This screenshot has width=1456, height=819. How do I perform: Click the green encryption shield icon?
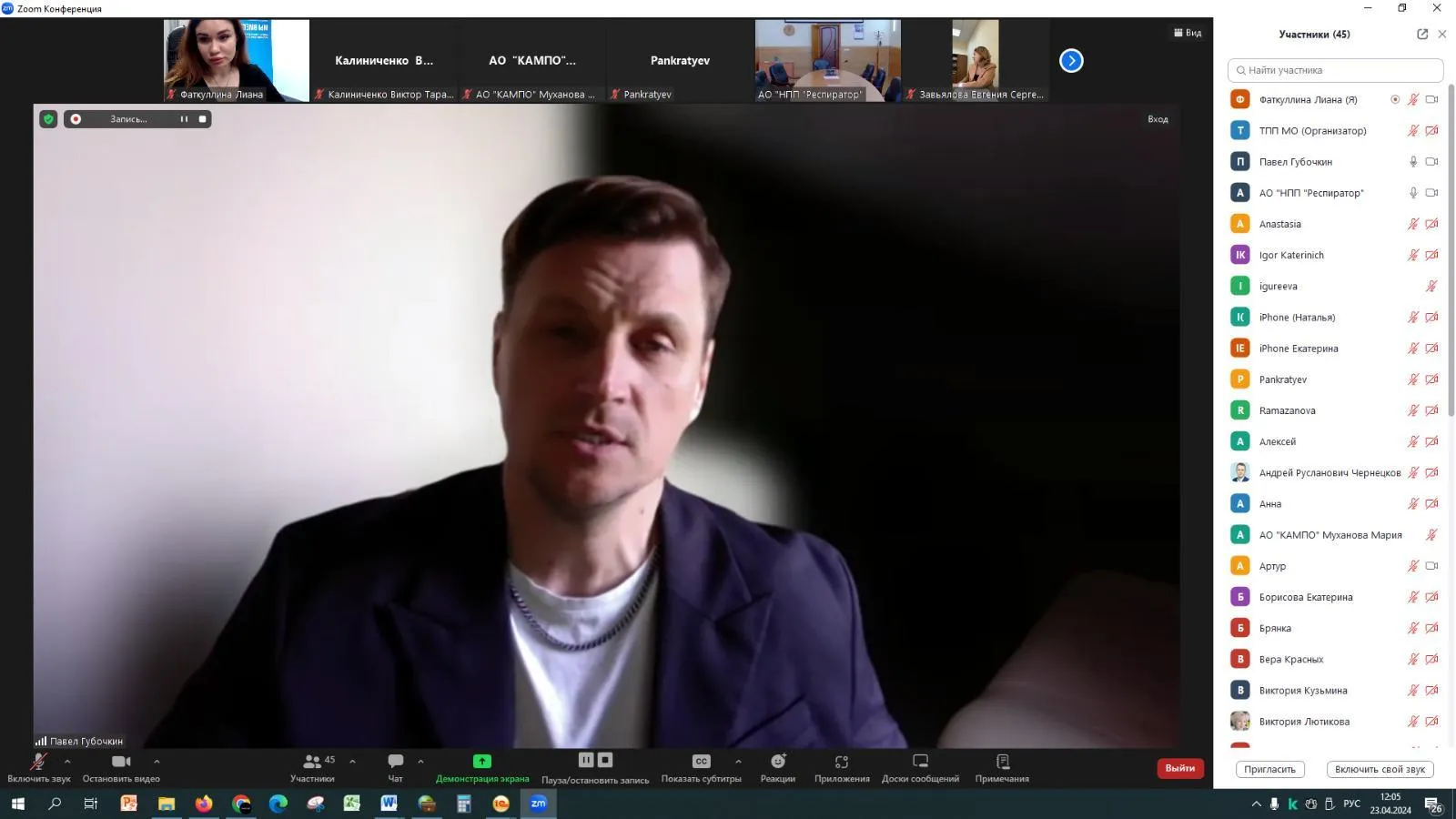click(48, 119)
